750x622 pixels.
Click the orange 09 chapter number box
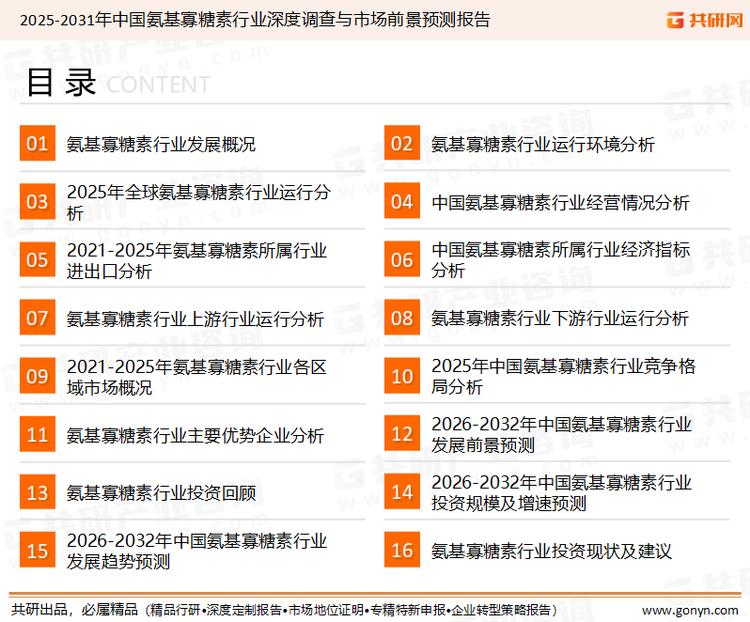(x=37, y=376)
